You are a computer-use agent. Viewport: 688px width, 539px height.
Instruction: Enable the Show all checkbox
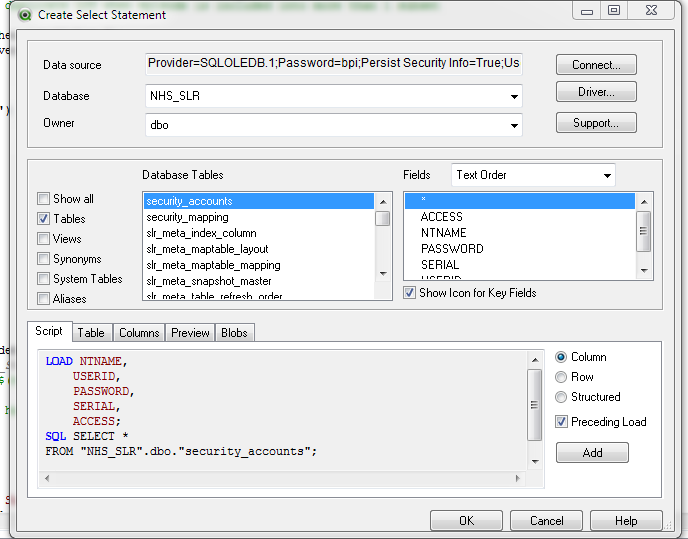[43, 199]
